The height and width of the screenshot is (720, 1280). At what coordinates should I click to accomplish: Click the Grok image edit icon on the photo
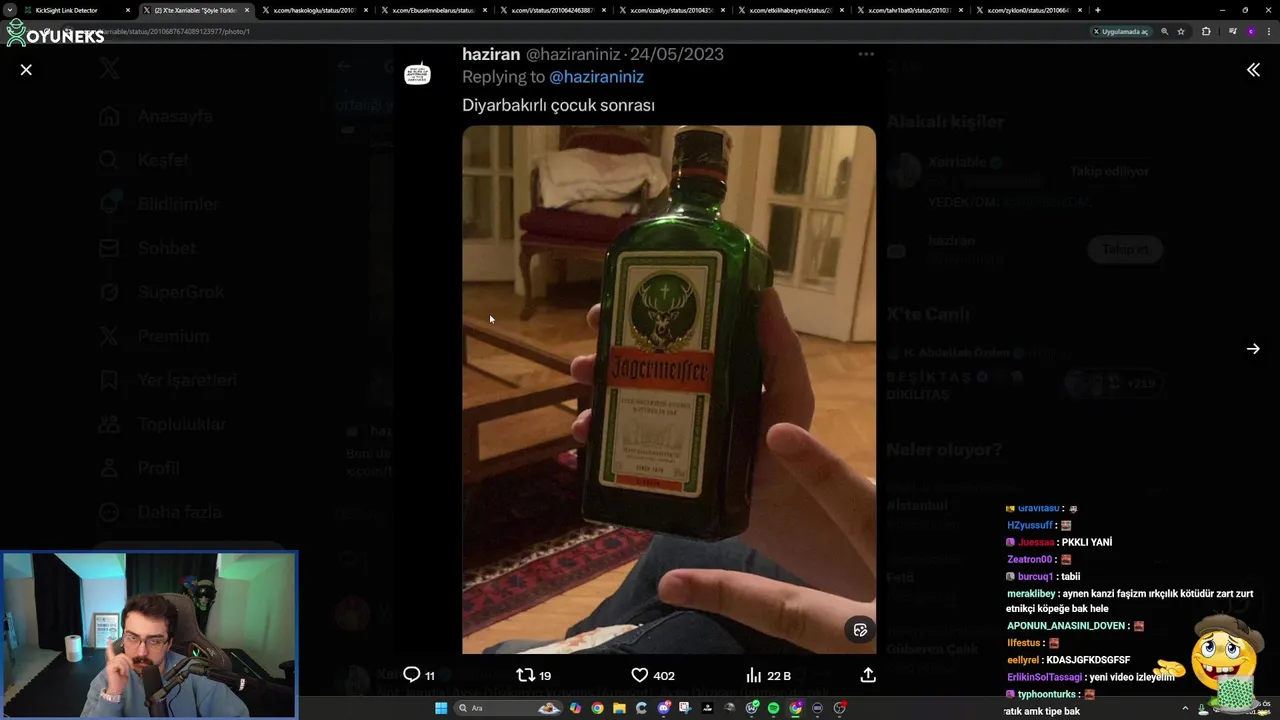tap(860, 630)
